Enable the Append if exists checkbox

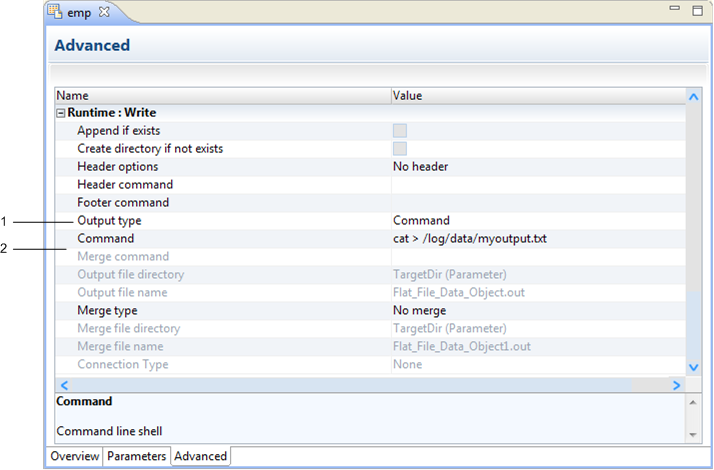pyautogui.click(x=400, y=131)
